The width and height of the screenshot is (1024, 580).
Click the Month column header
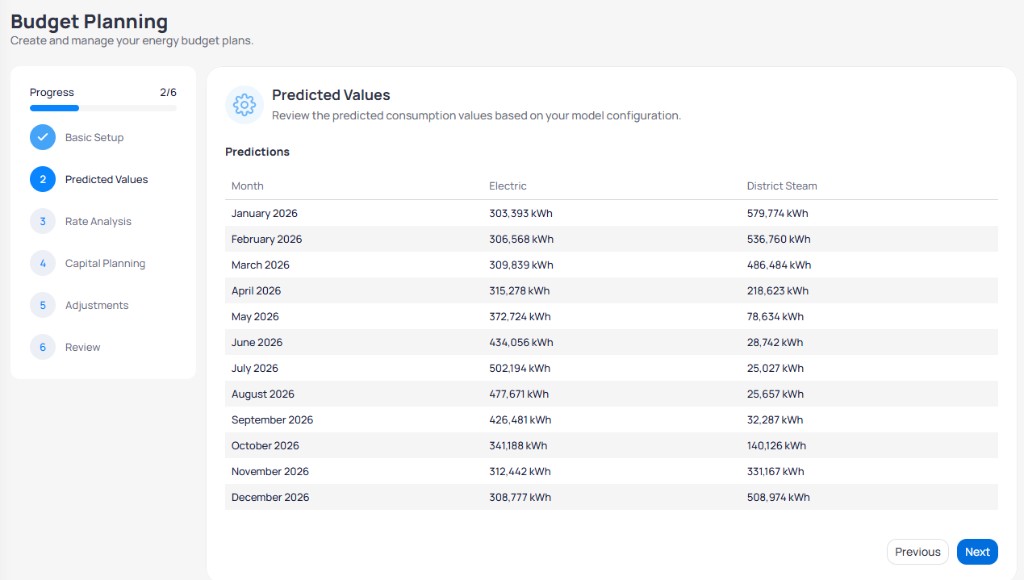[248, 185]
